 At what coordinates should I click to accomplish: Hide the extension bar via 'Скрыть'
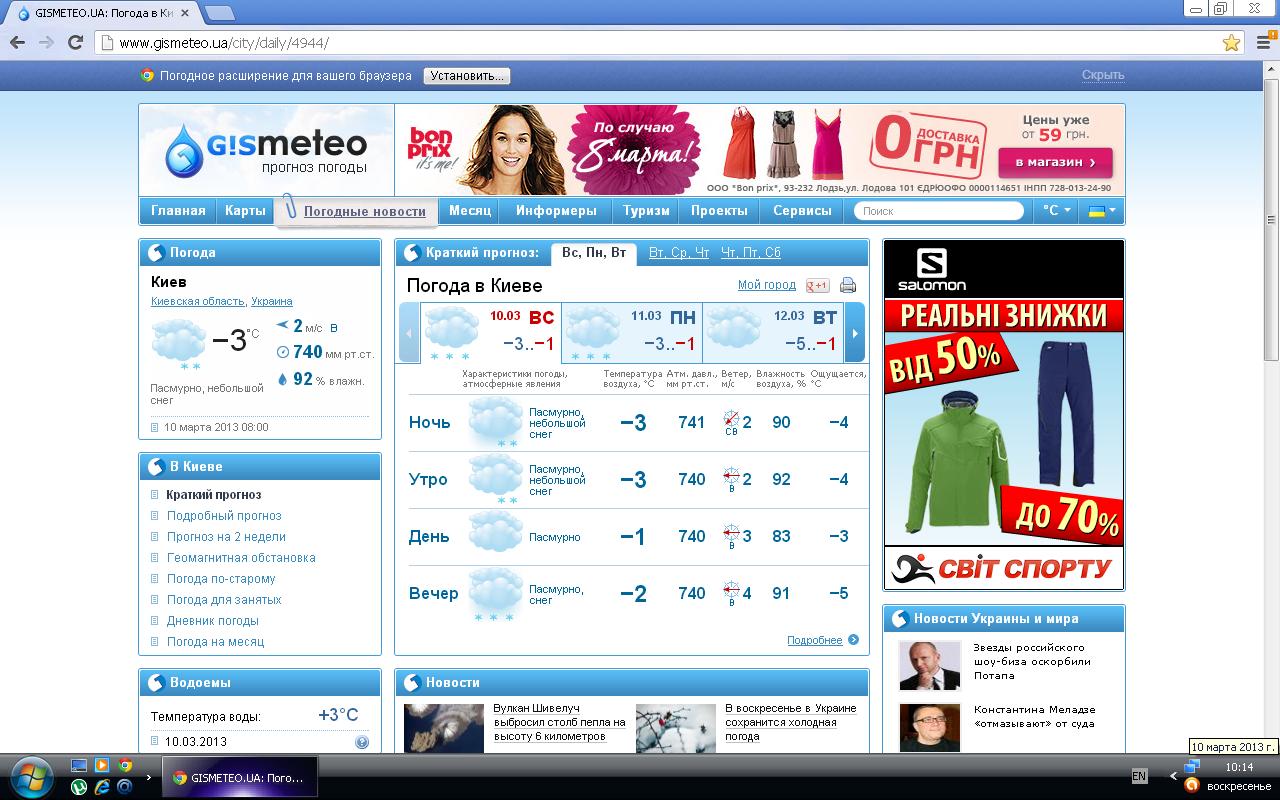click(x=1103, y=75)
